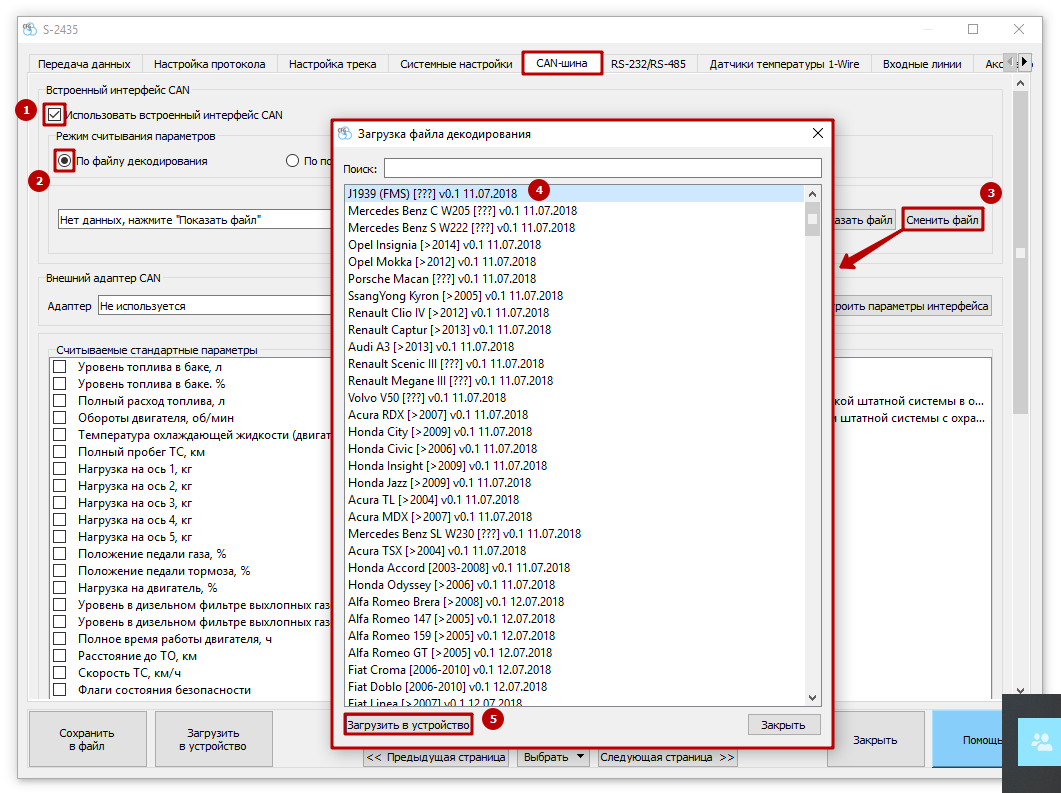Open the 'Системные настройки' tab
Screen dimensions: 1061x793
[456, 64]
